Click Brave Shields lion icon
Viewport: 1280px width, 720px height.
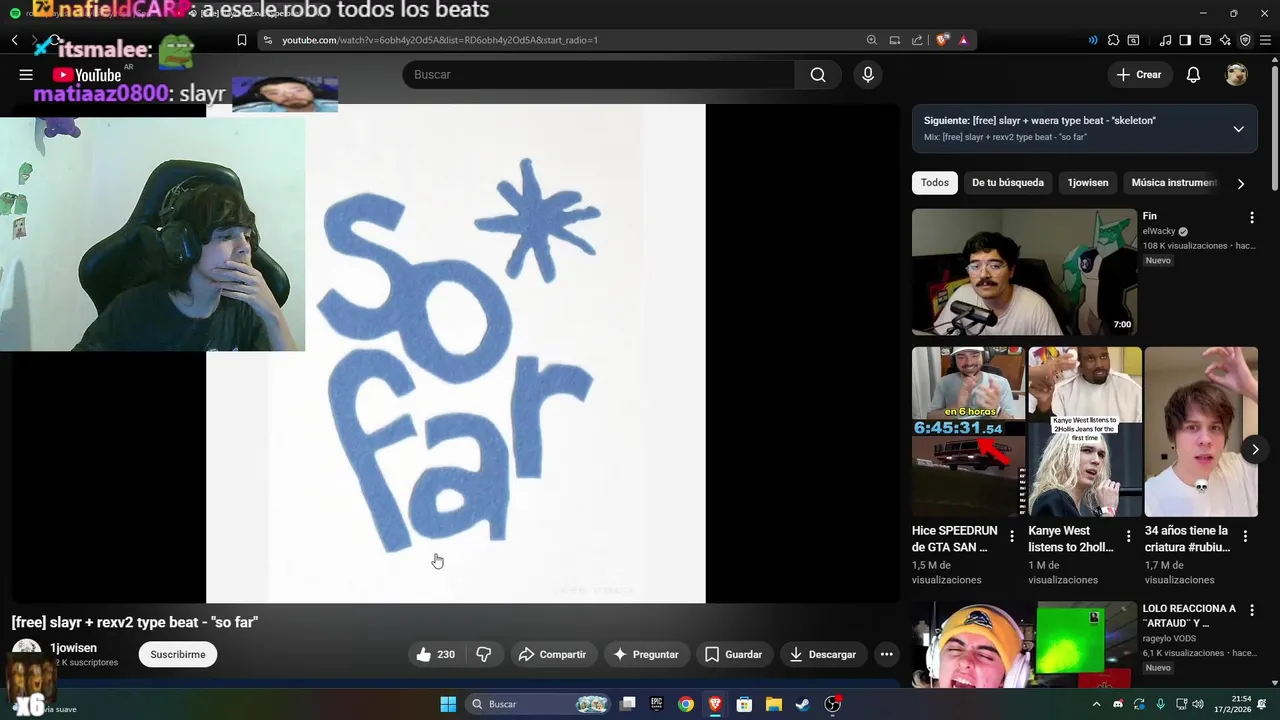[x=942, y=40]
